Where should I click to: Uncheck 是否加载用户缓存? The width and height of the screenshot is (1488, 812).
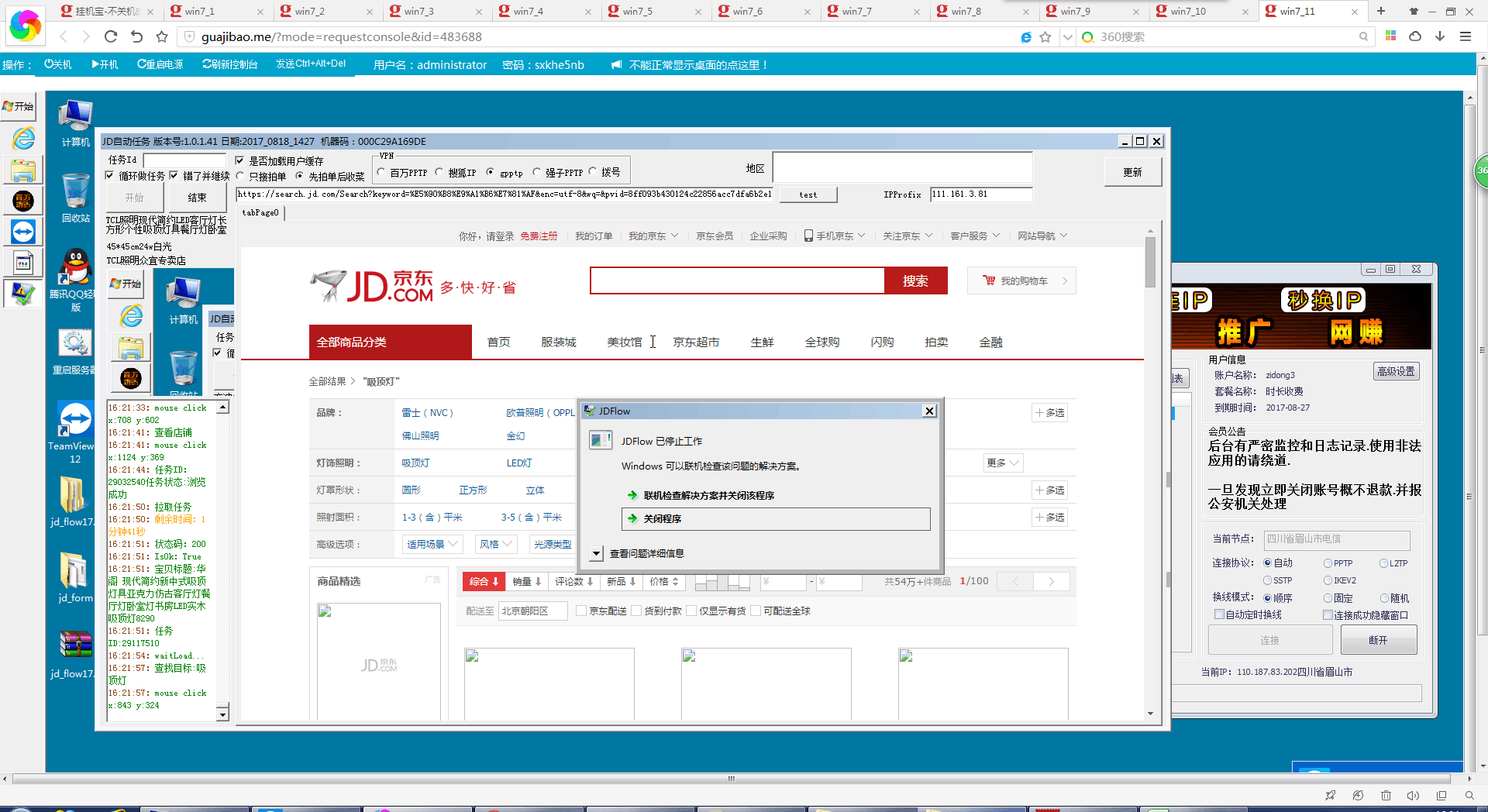click(x=240, y=160)
